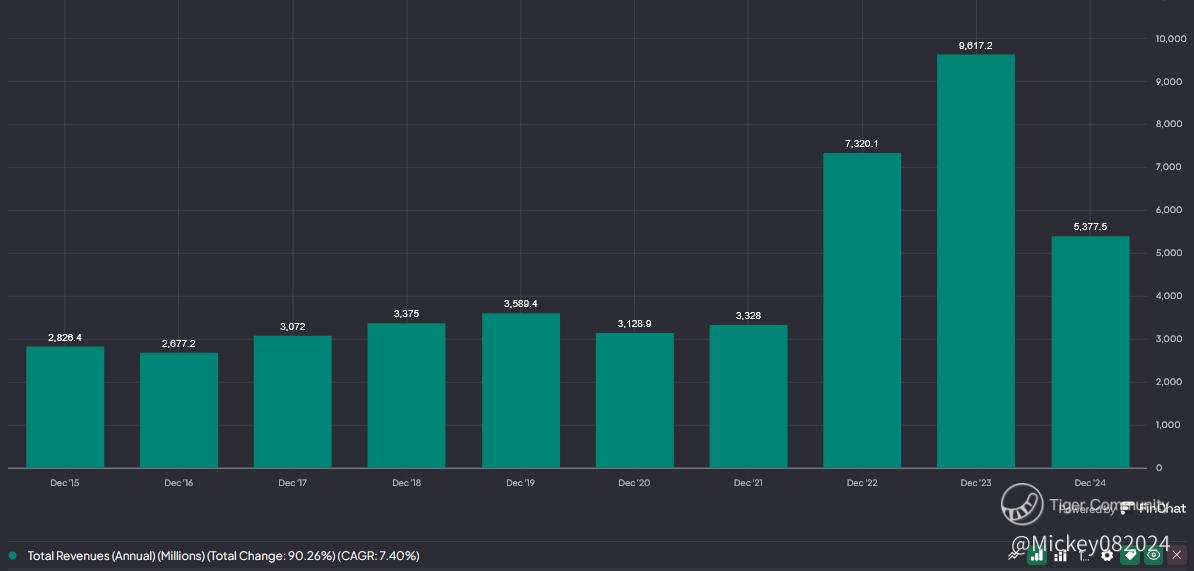
Task: Select the Dec '24 bar labeled 5,377.5
Action: pos(1089,351)
